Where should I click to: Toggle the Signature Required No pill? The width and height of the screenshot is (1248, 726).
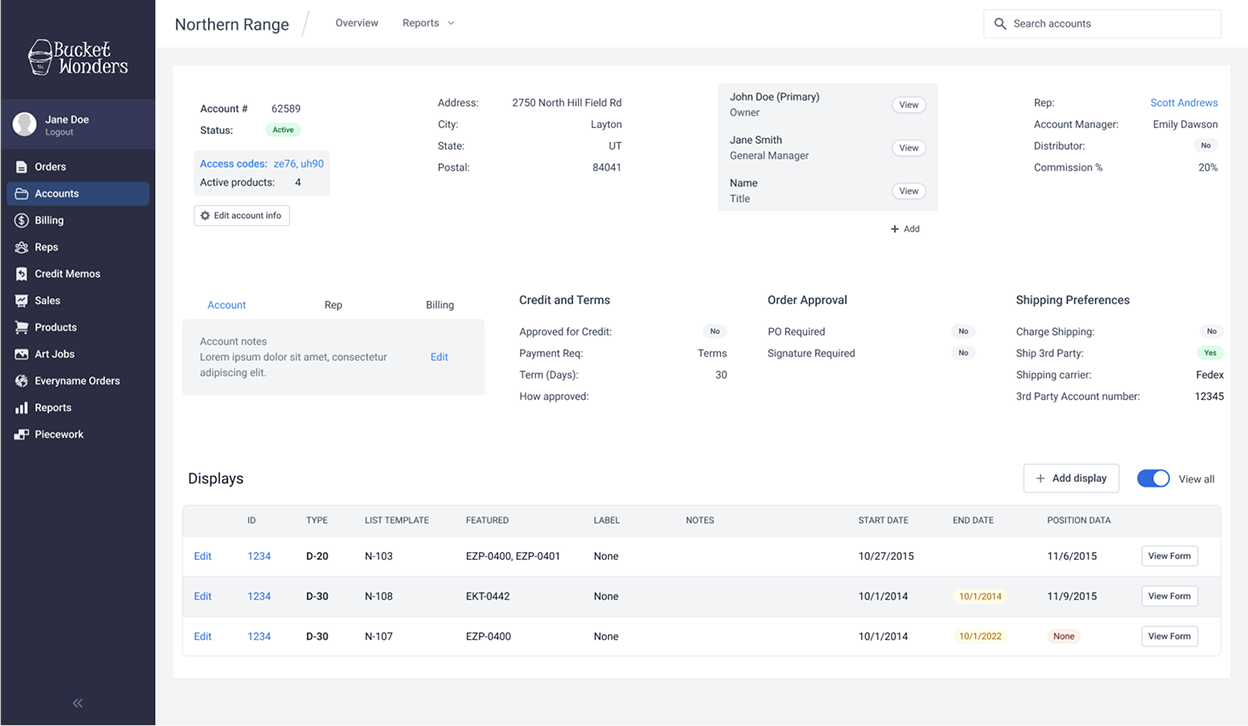[x=963, y=353]
